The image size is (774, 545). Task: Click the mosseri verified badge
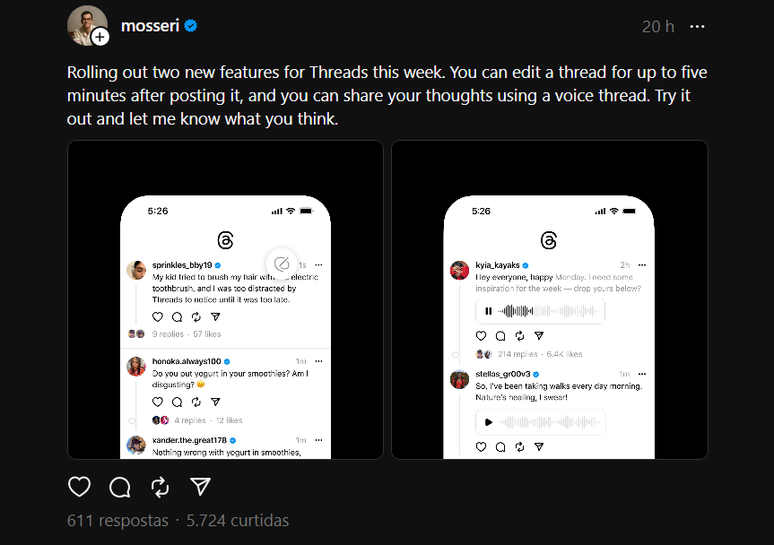[x=190, y=26]
